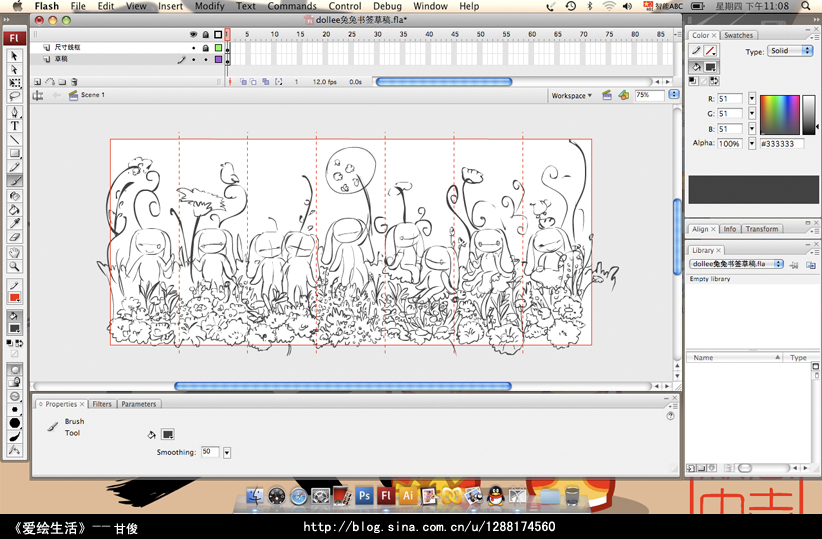Open the B value slider arrow
The width and height of the screenshot is (822, 539).
[752, 128]
